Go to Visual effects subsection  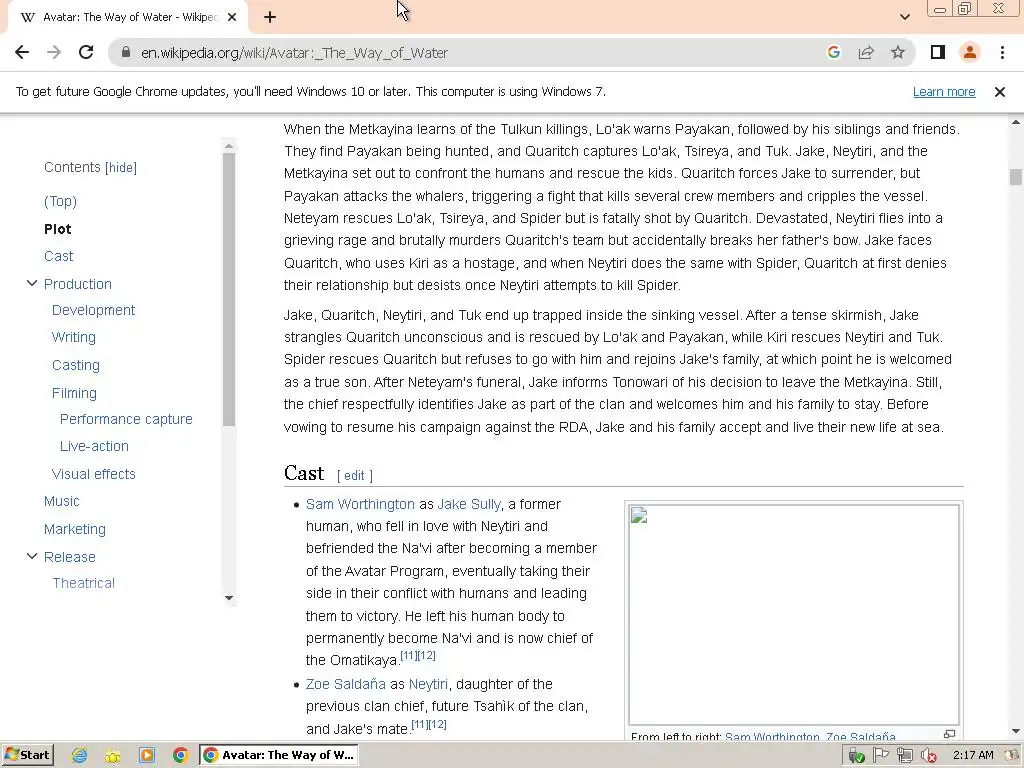point(93,474)
